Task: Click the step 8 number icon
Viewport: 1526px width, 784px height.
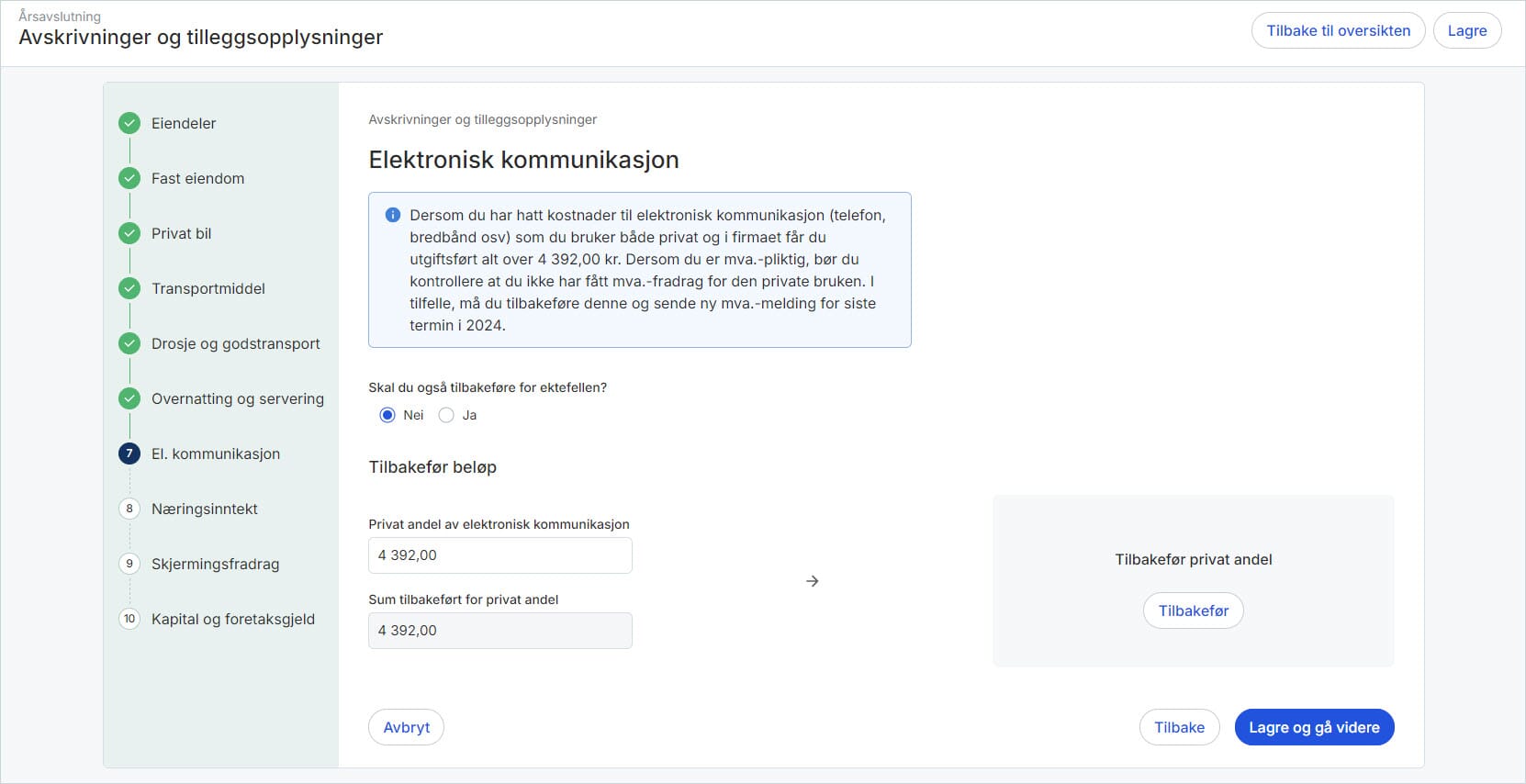Action: 129,509
